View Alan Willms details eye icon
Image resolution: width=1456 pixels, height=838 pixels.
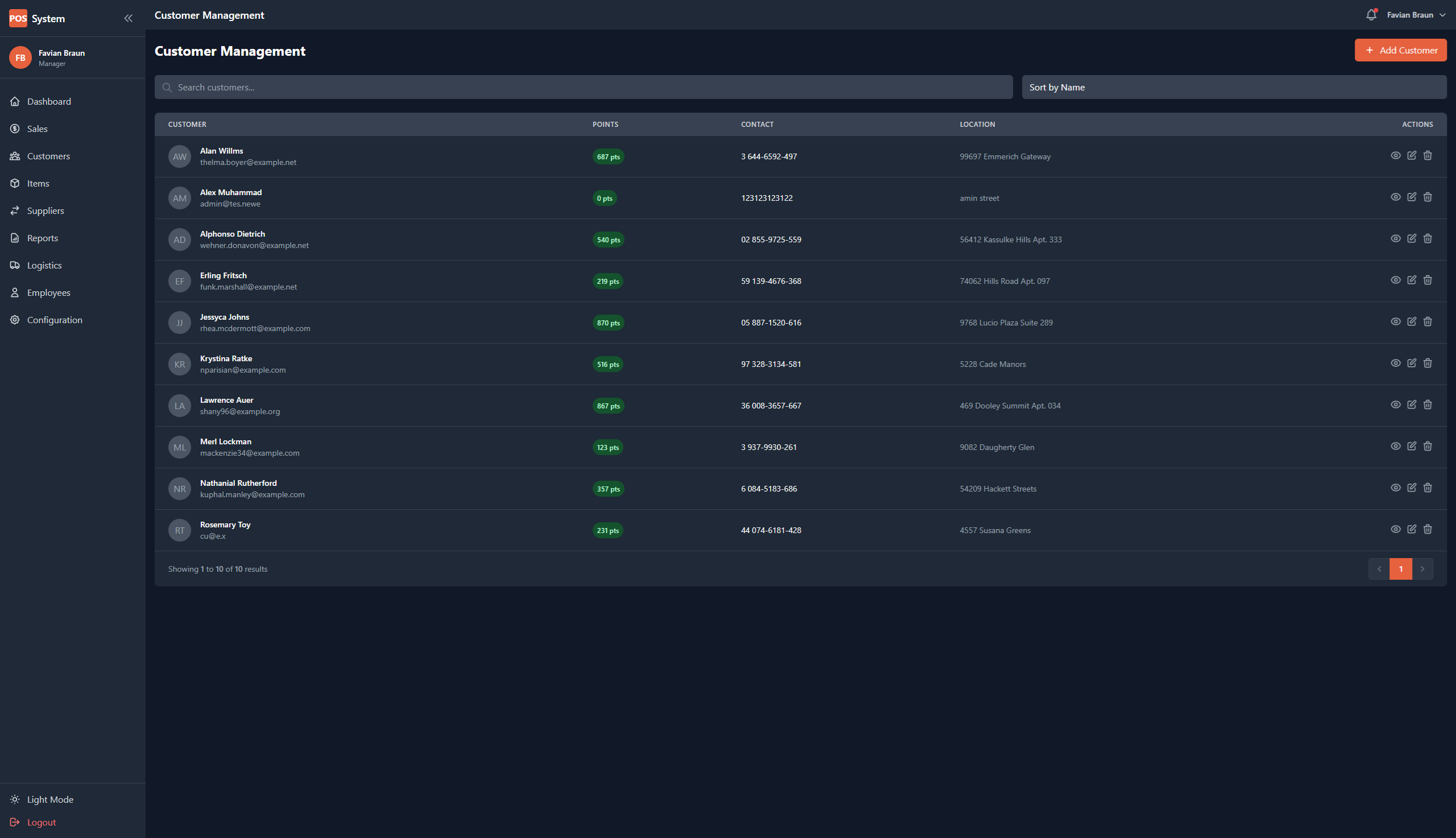(x=1396, y=155)
